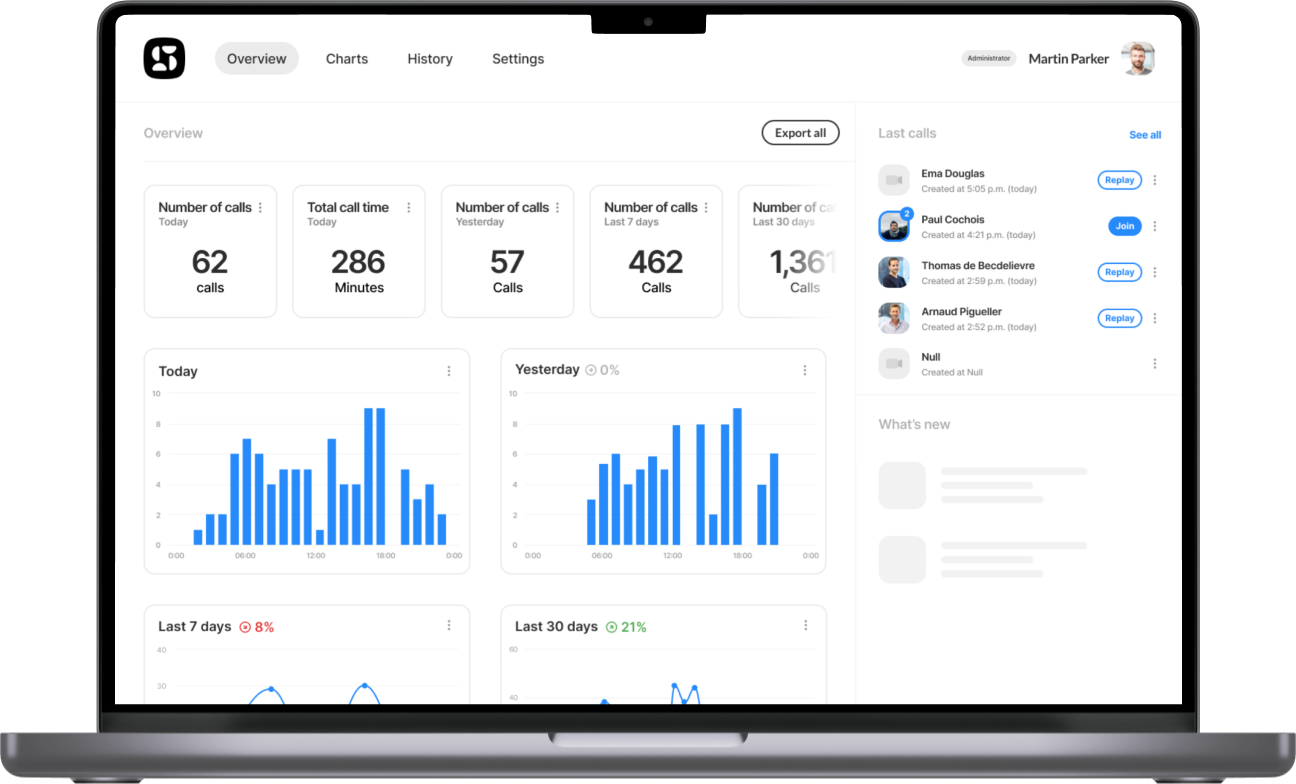Replay the Ema Douglas call
The width and height of the screenshot is (1296, 784).
(x=1119, y=180)
